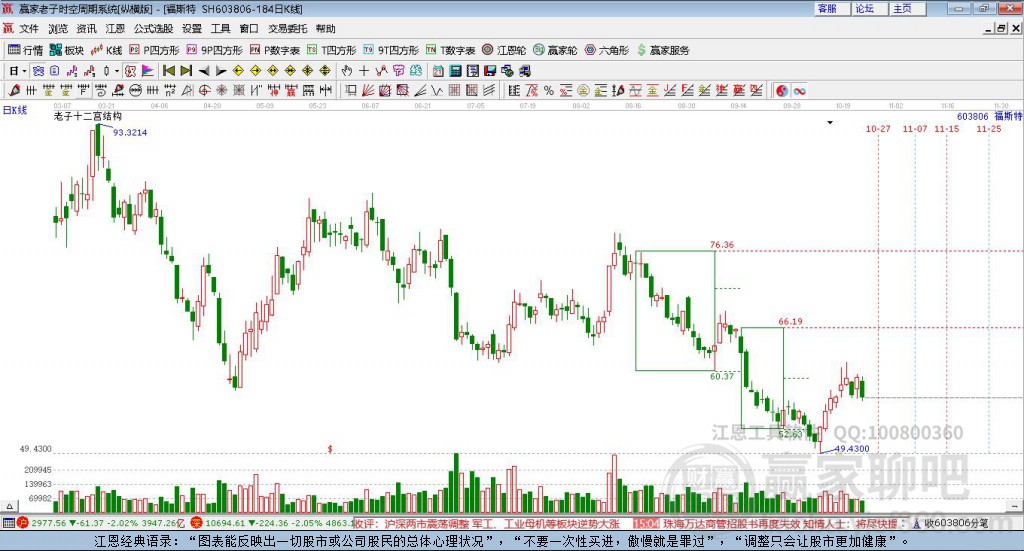Click the black left arrow icon
The width and height of the screenshot is (1024, 551).
point(204,71)
